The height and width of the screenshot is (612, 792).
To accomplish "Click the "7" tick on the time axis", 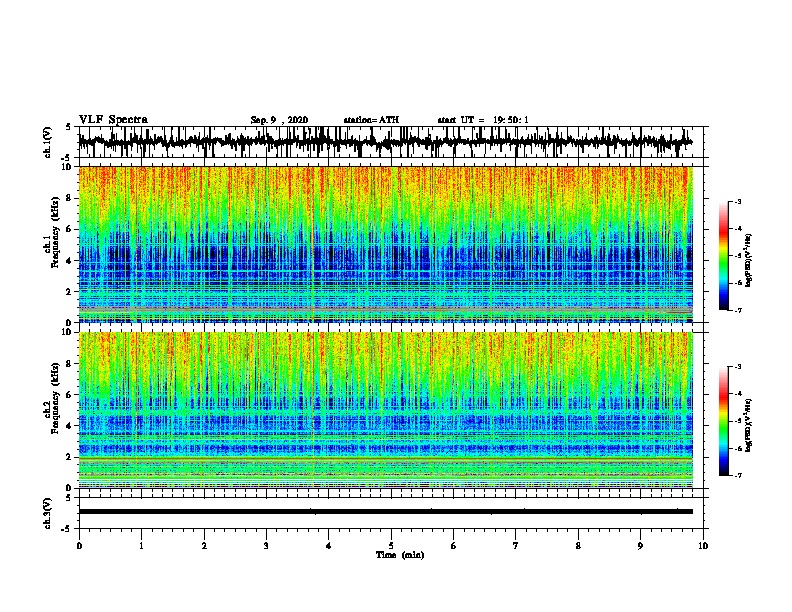I will (516, 546).
